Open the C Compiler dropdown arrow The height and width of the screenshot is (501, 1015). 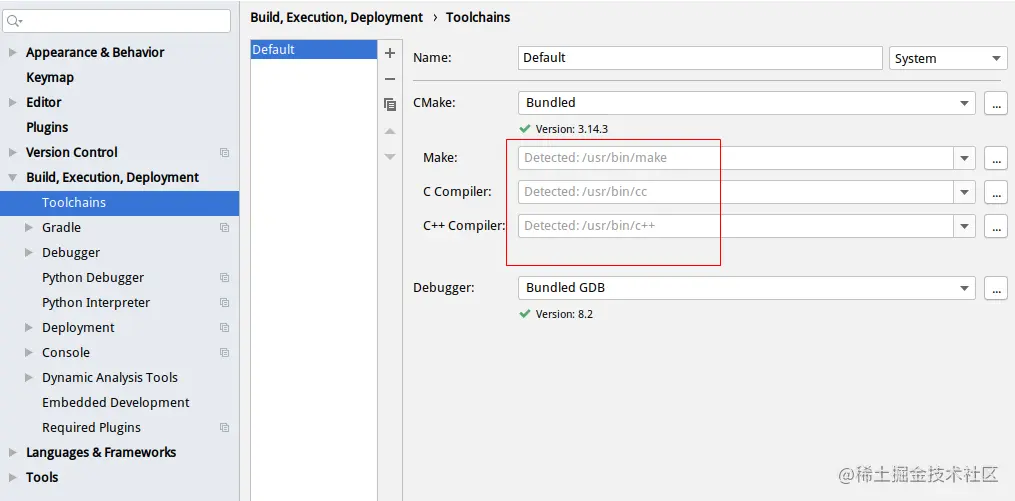tap(964, 192)
